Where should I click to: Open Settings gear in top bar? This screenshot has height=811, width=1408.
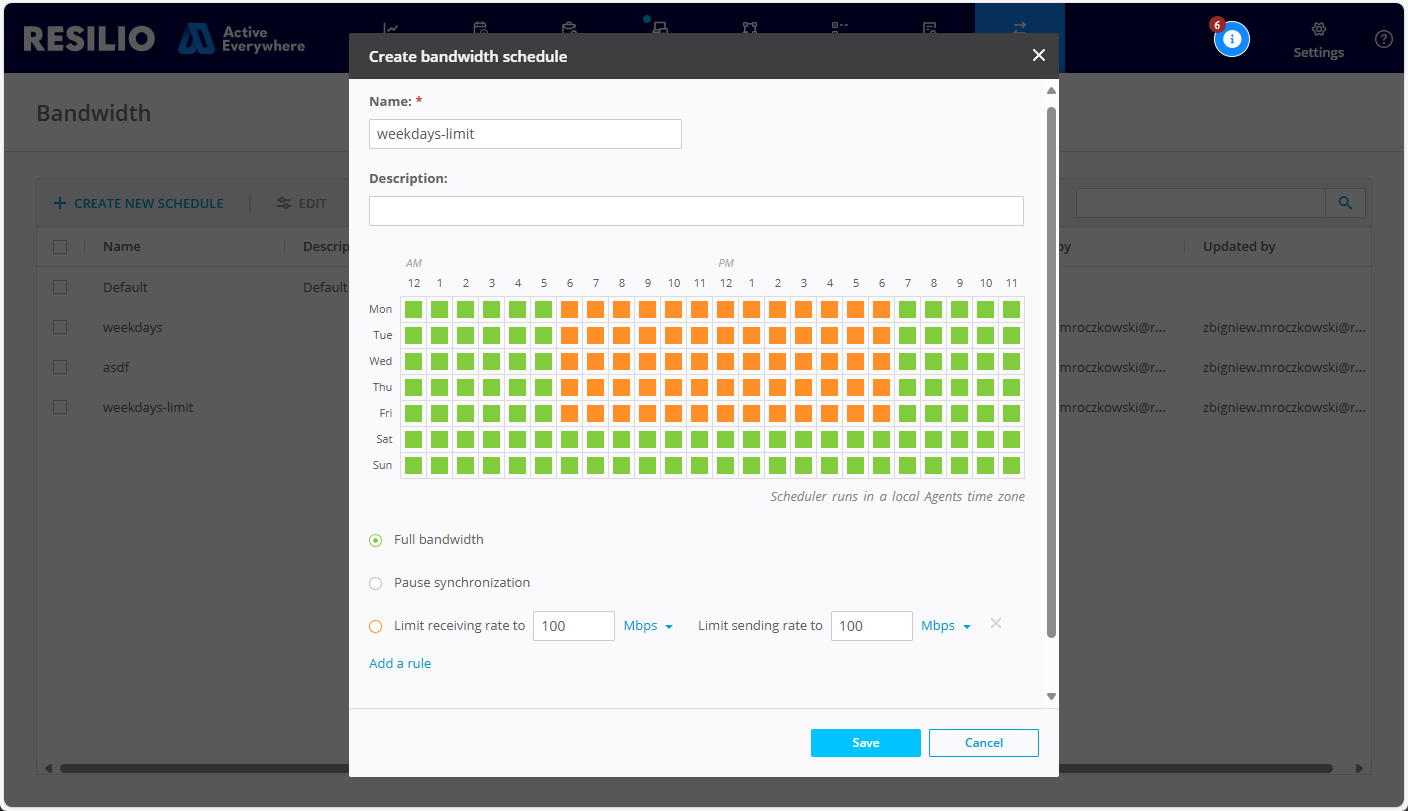coord(1318,30)
